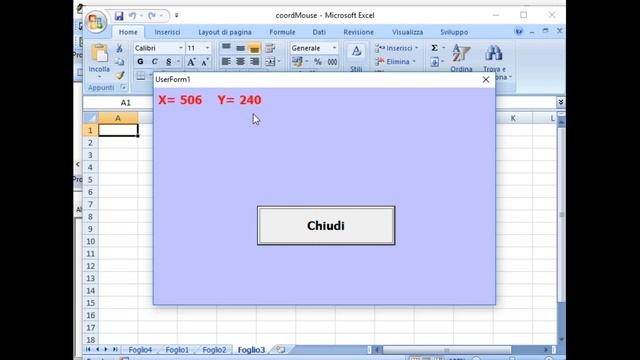Switch to the Home ribbon tab
The width and height of the screenshot is (640, 360).
click(x=128, y=32)
